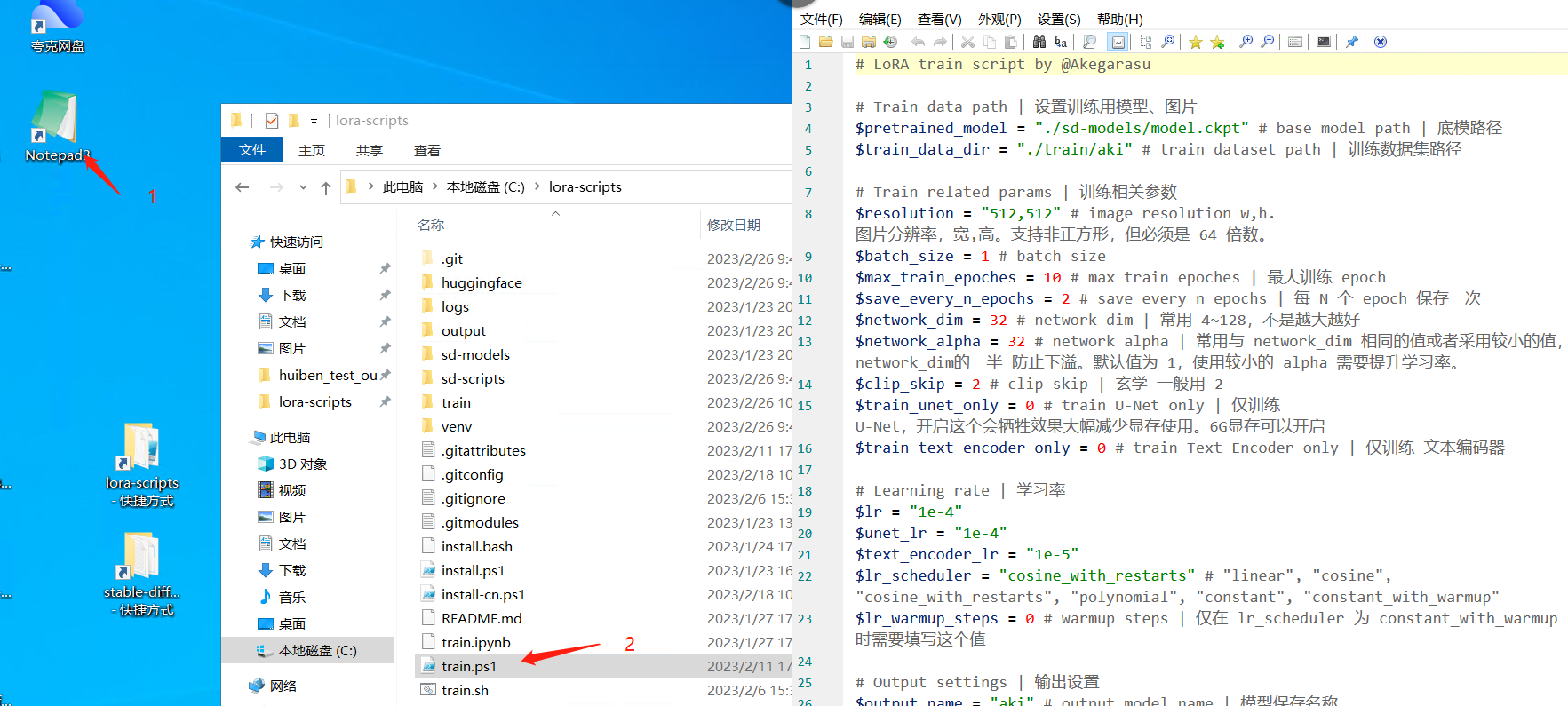This screenshot has height=706, width=1568.
Task: Click the Properties checkmark in Explorer title bar
Action: pos(272,121)
